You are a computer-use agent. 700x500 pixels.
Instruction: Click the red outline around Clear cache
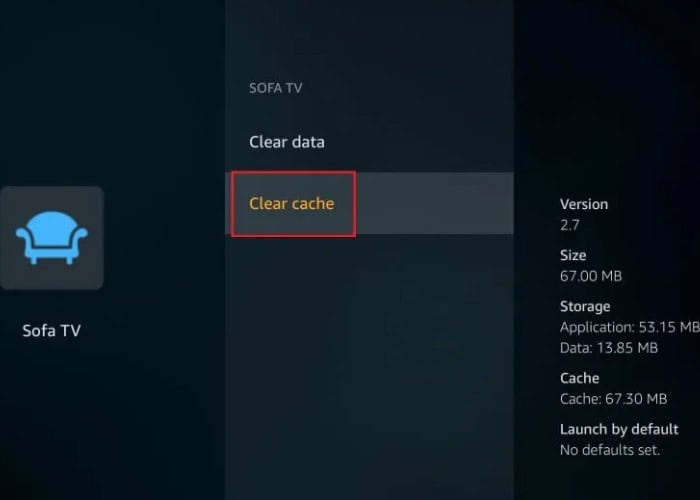click(x=293, y=171)
